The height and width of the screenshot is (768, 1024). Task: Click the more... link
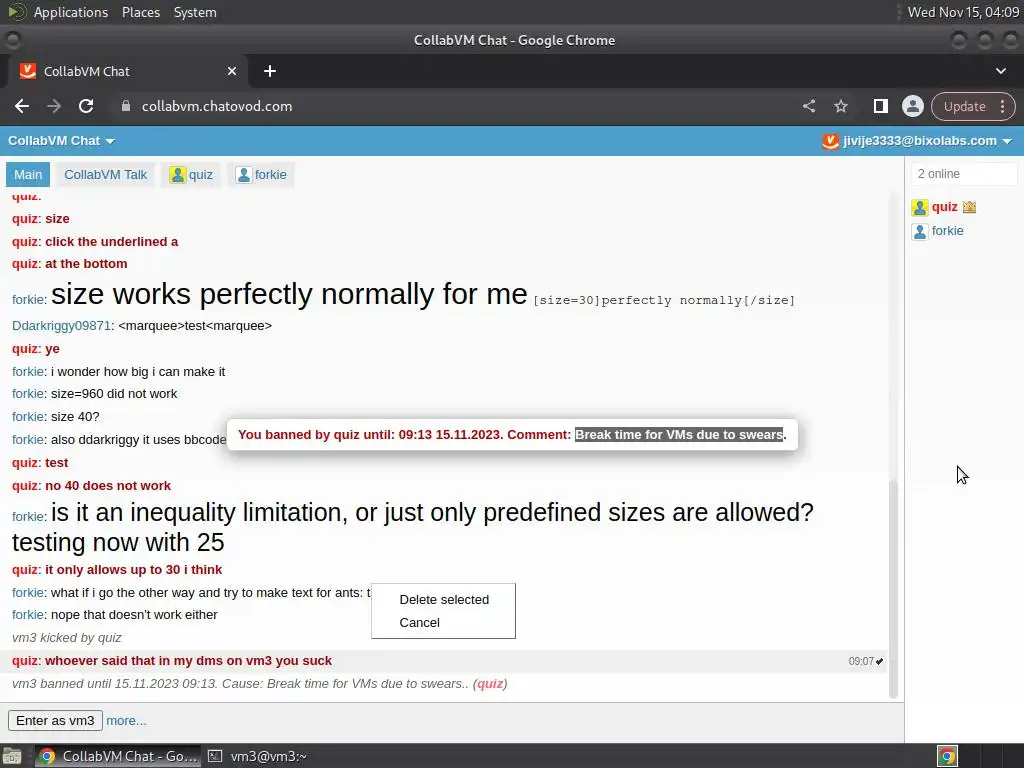click(126, 720)
